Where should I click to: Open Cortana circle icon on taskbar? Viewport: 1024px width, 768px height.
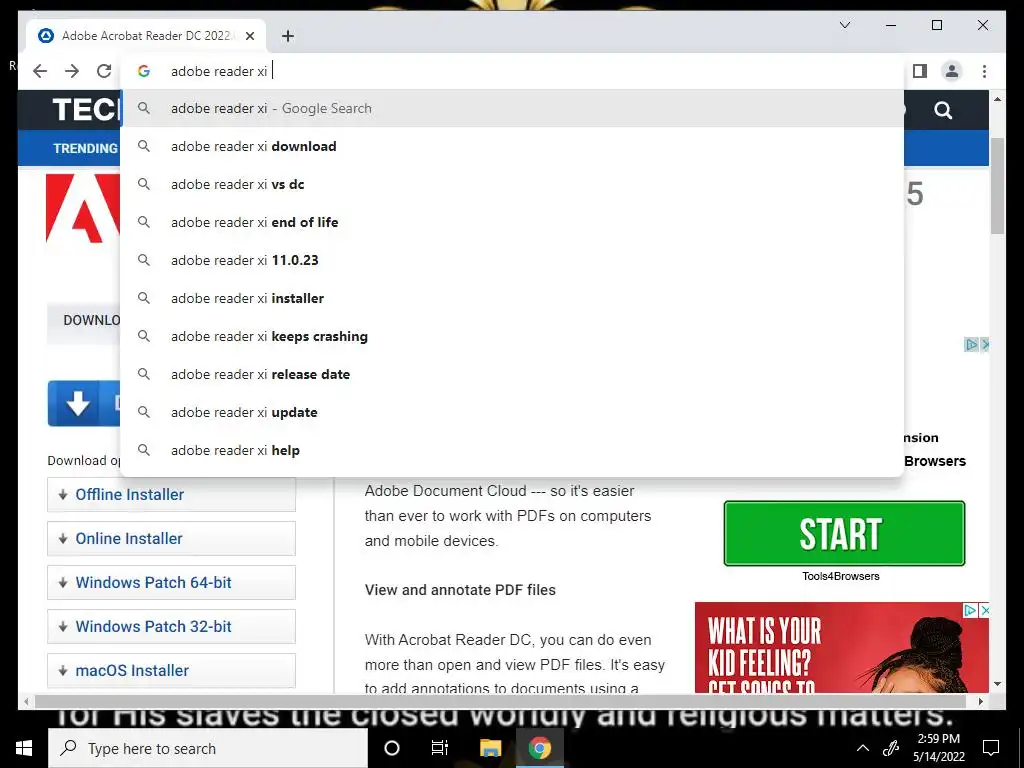(x=392, y=748)
